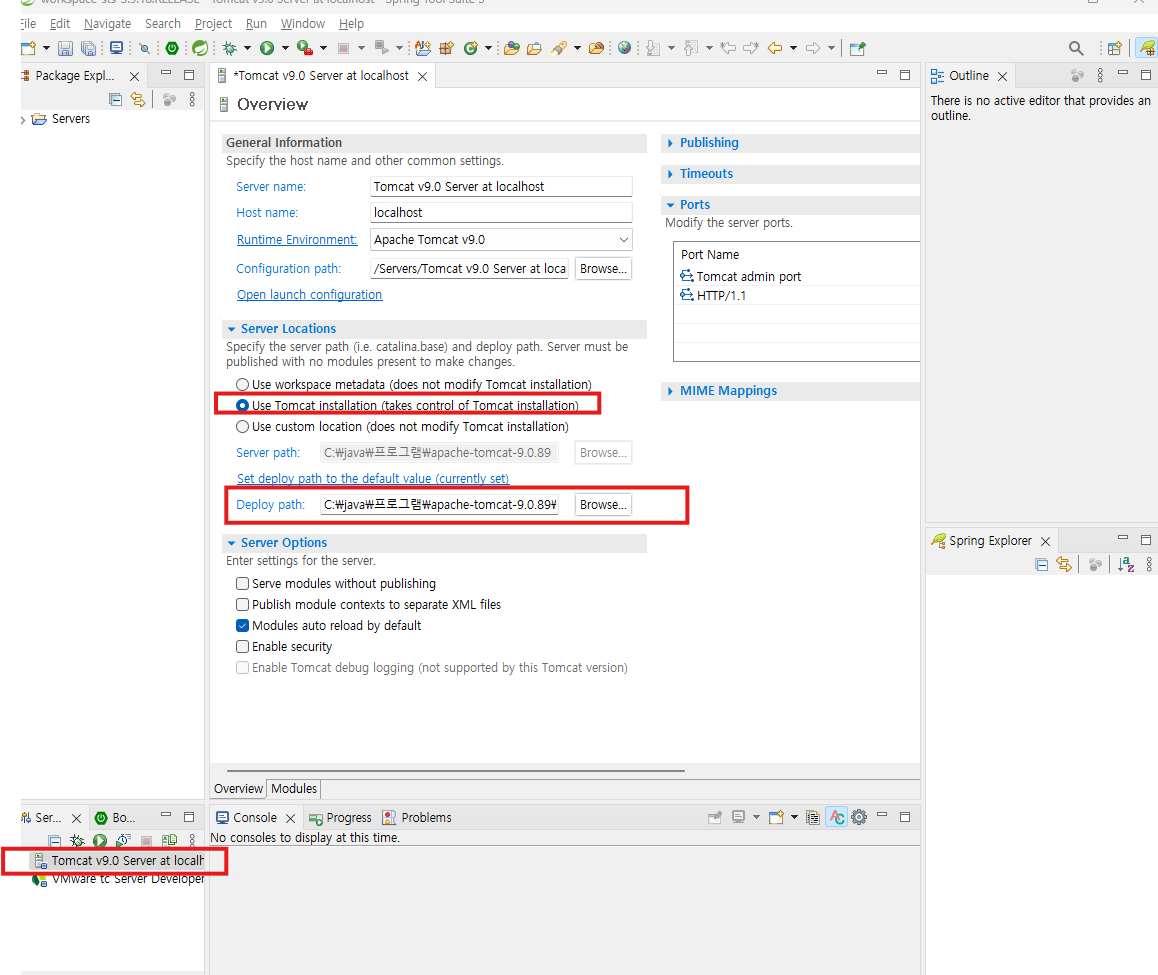Screen dimensions: 1158x975
Task: Click Browse button next to Deploy path
Action: (603, 505)
